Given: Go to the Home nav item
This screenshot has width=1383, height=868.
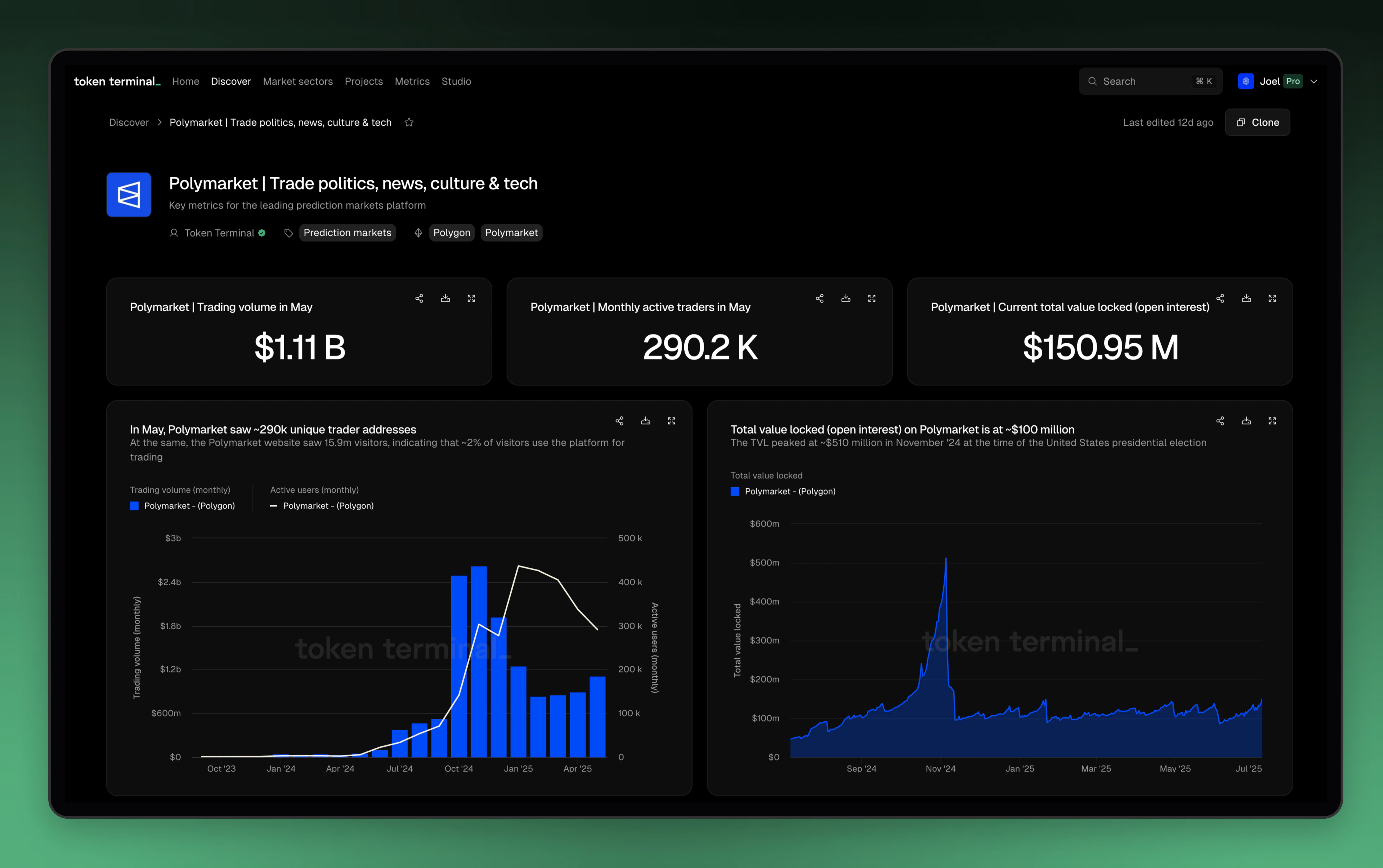Looking at the screenshot, I should tap(185, 81).
